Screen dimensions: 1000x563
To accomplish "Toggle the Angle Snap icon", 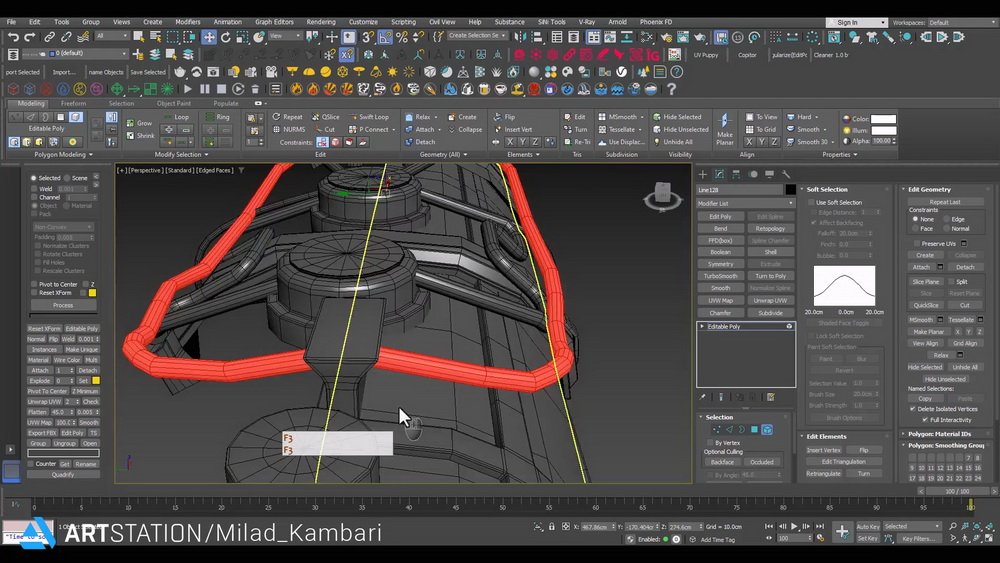I will coord(385,37).
